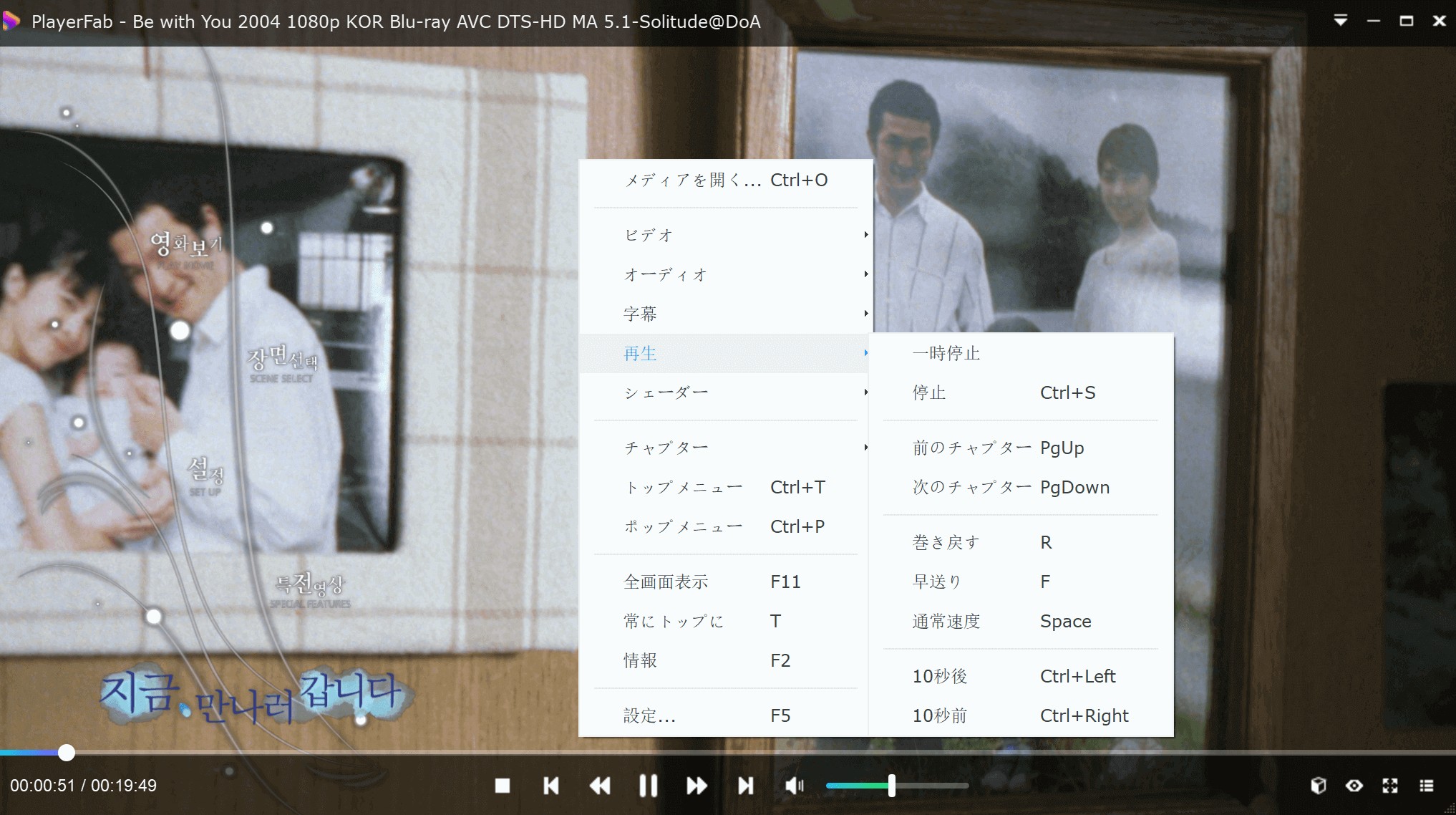Click the 00:00:51 / 00:19:49 time display
The image size is (1456, 815).
83,786
